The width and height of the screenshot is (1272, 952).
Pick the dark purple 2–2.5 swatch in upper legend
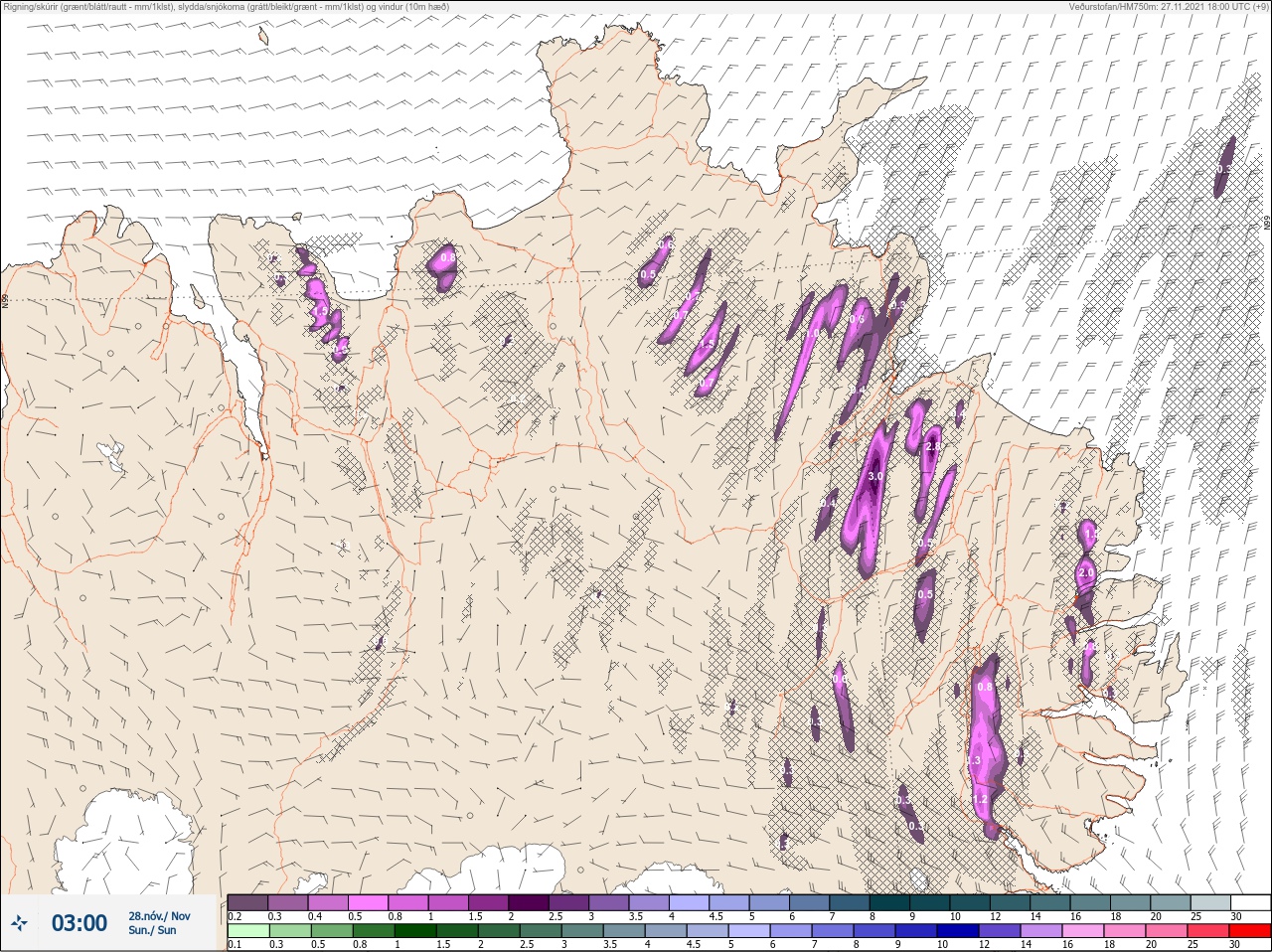point(531,902)
